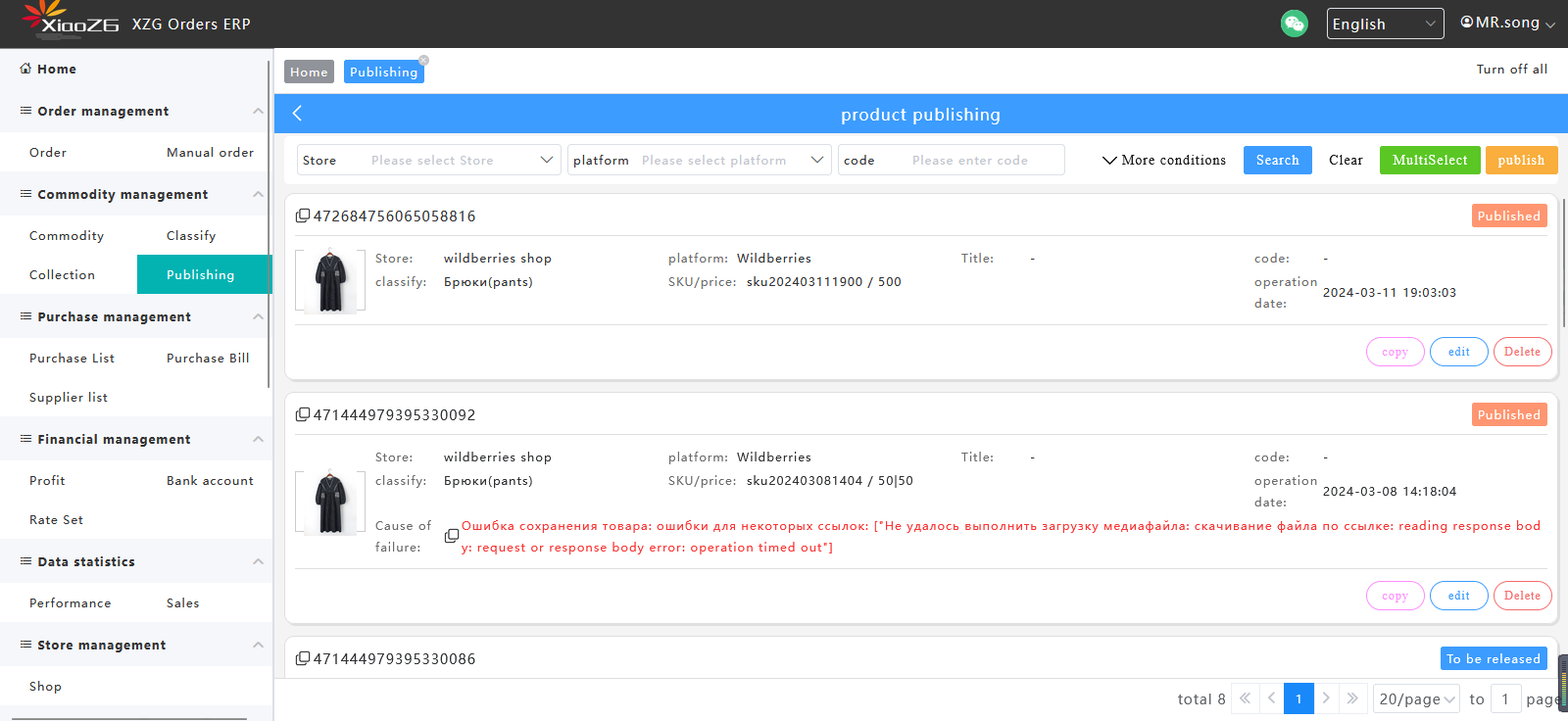
Task: Click copy icon beside the failure cause text
Action: 452,536
